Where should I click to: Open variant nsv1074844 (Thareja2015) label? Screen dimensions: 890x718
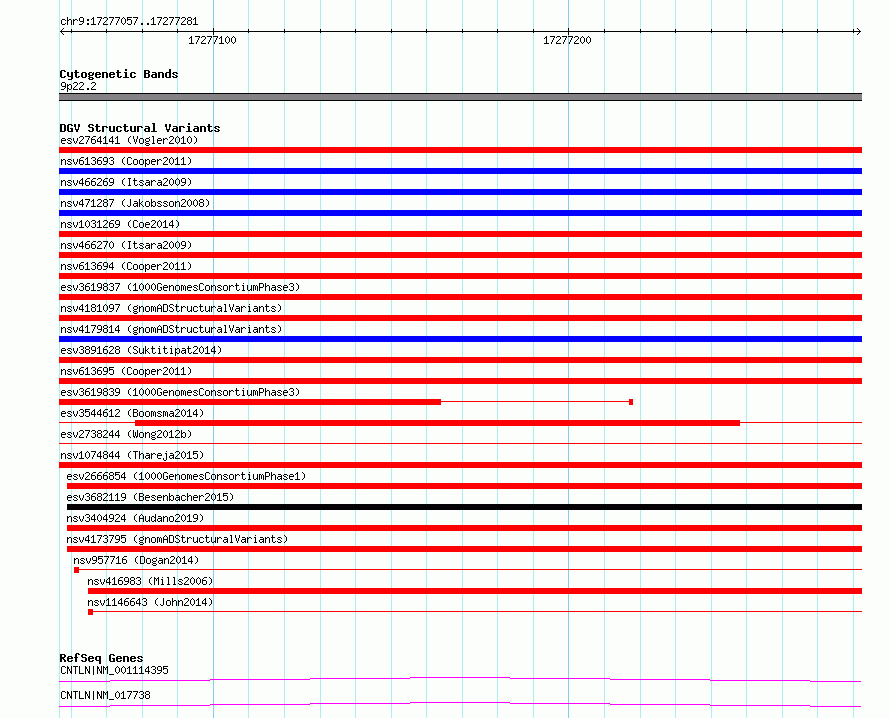pos(132,455)
